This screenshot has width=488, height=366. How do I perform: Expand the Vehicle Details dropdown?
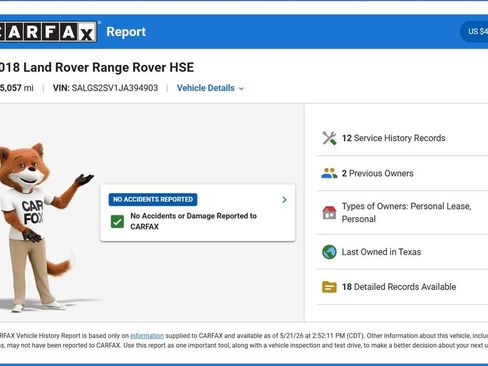click(210, 88)
